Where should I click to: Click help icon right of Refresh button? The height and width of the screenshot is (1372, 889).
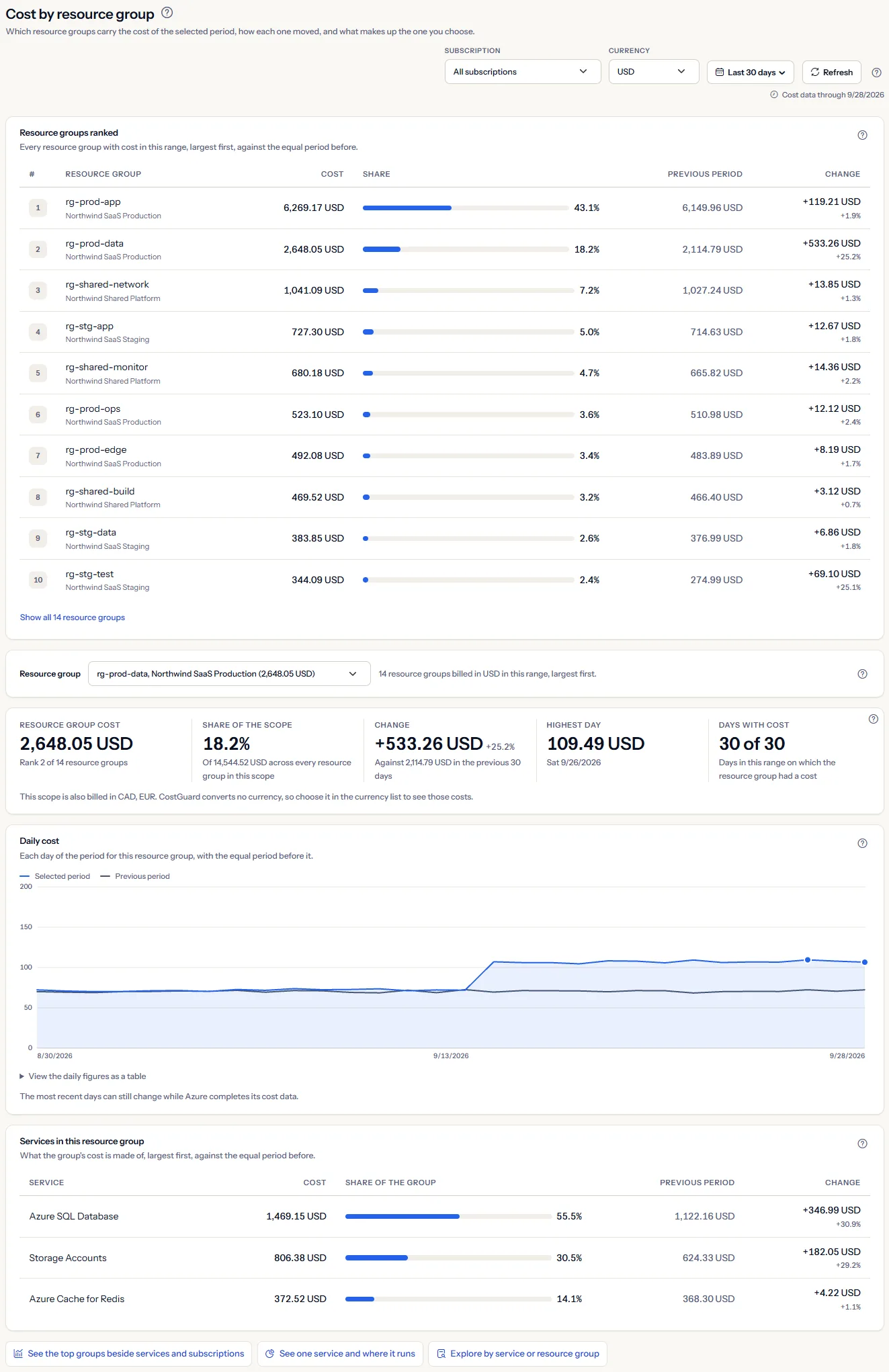click(876, 73)
